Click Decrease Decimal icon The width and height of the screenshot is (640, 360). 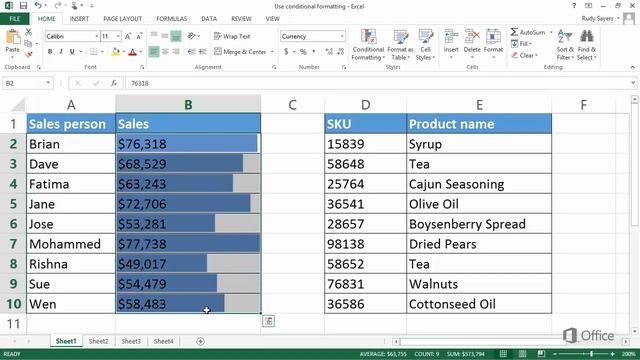click(x=341, y=51)
